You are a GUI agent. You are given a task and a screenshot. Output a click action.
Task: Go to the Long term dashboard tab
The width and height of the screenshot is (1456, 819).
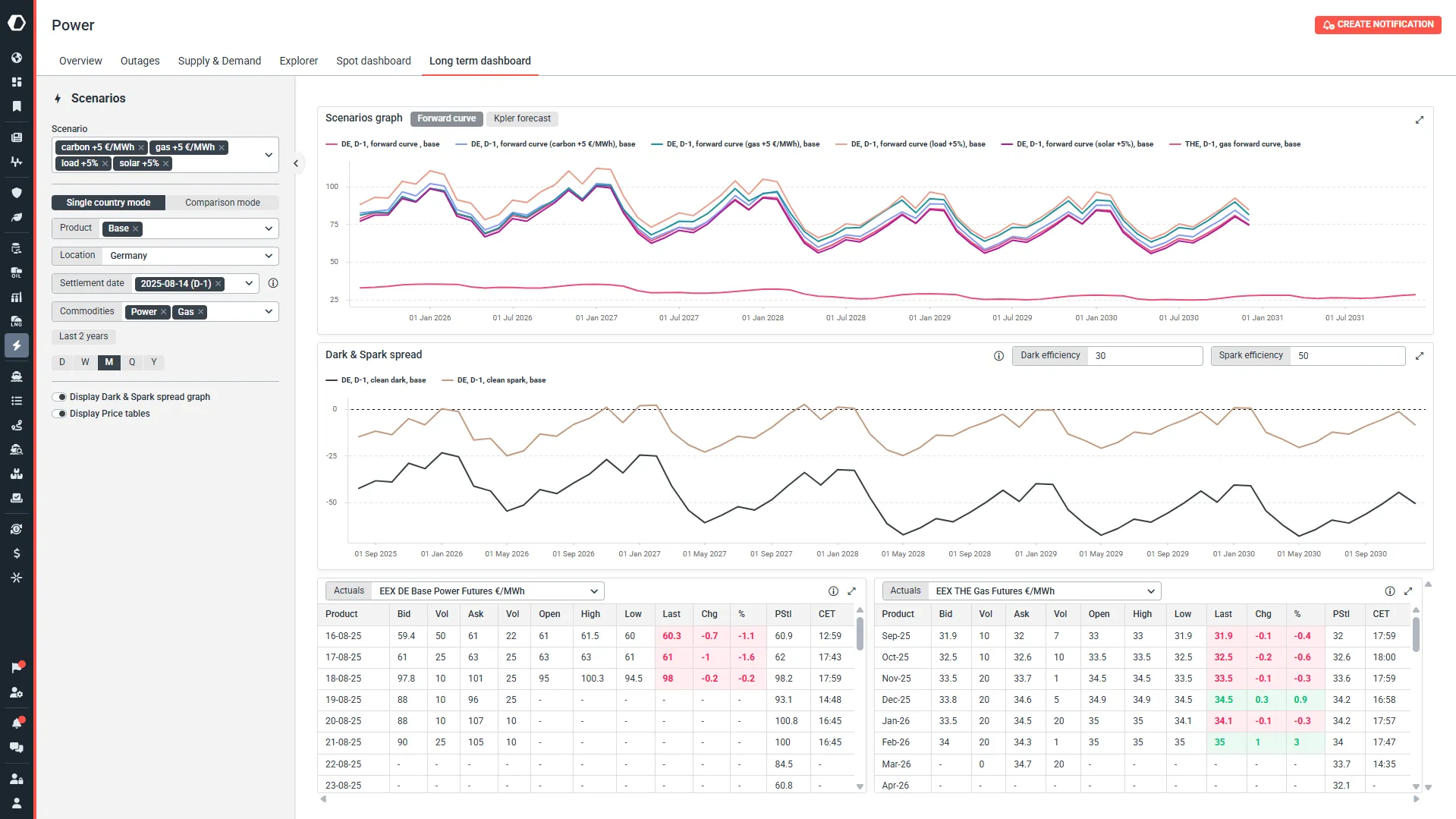tap(480, 61)
